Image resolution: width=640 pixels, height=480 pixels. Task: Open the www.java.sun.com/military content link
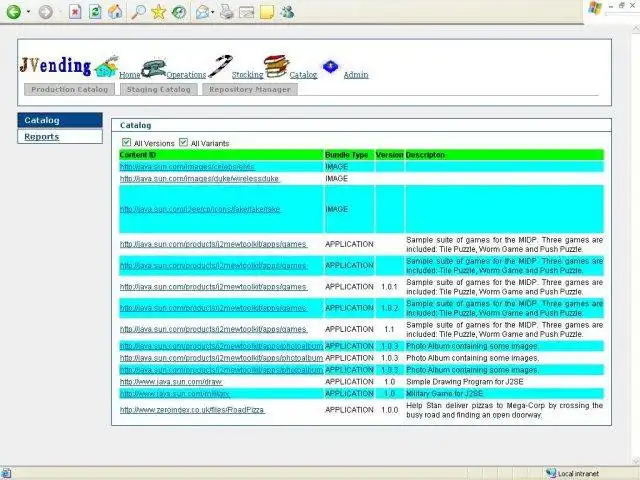(x=175, y=394)
